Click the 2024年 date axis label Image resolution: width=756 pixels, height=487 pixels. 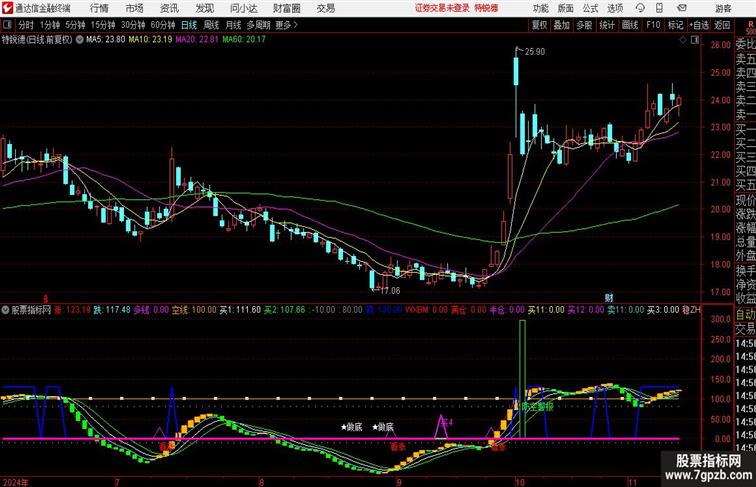[15, 482]
